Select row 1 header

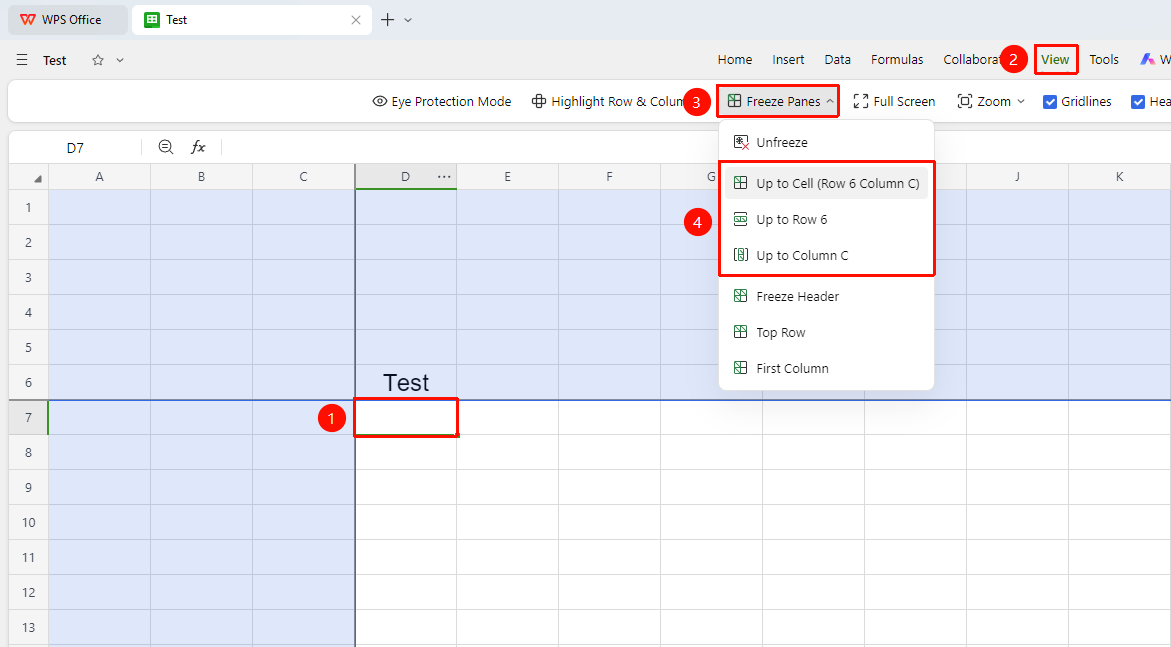[x=28, y=207]
